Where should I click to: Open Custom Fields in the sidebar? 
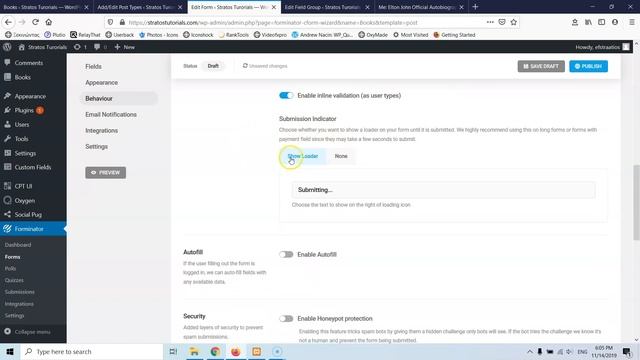(x=33, y=167)
